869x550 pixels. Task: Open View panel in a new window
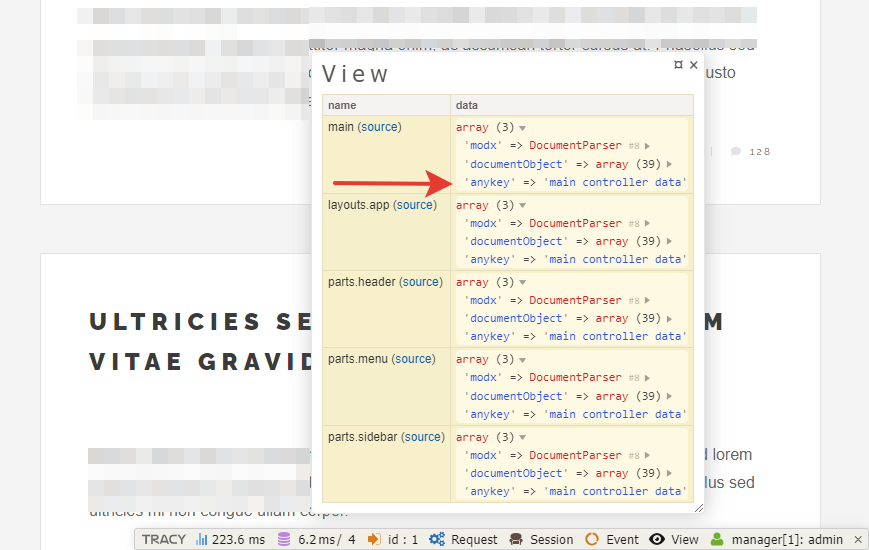pos(678,64)
